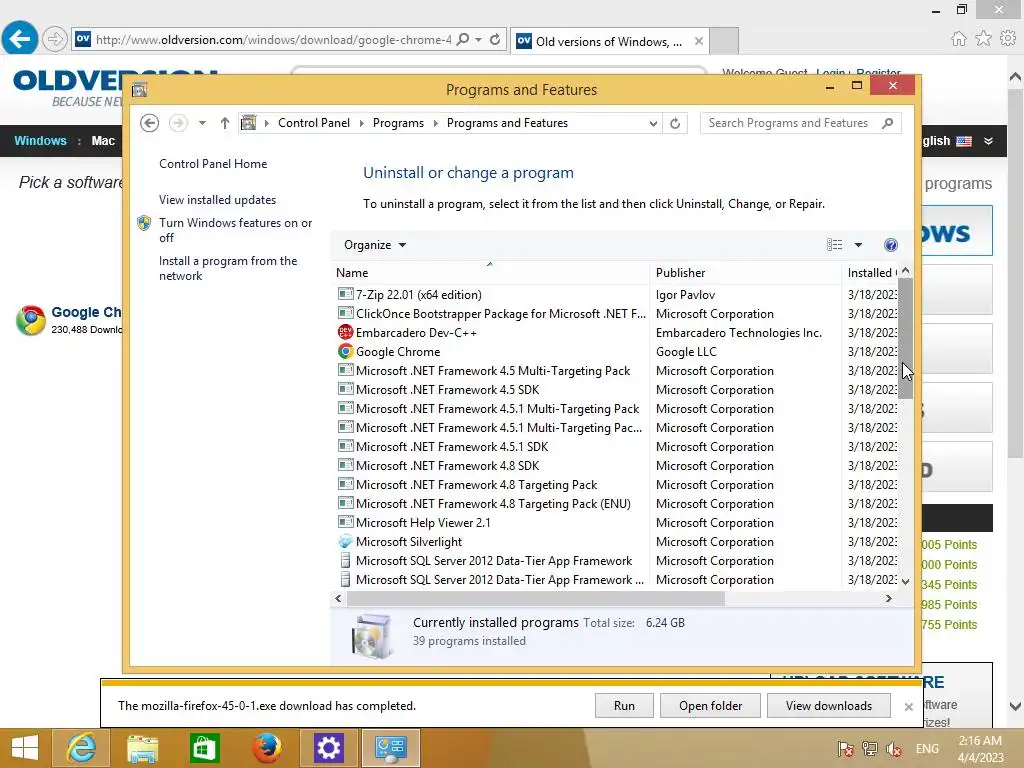Expand the Programs breadcrumb arrow
Screen dimensions: 1024x768
coord(436,123)
